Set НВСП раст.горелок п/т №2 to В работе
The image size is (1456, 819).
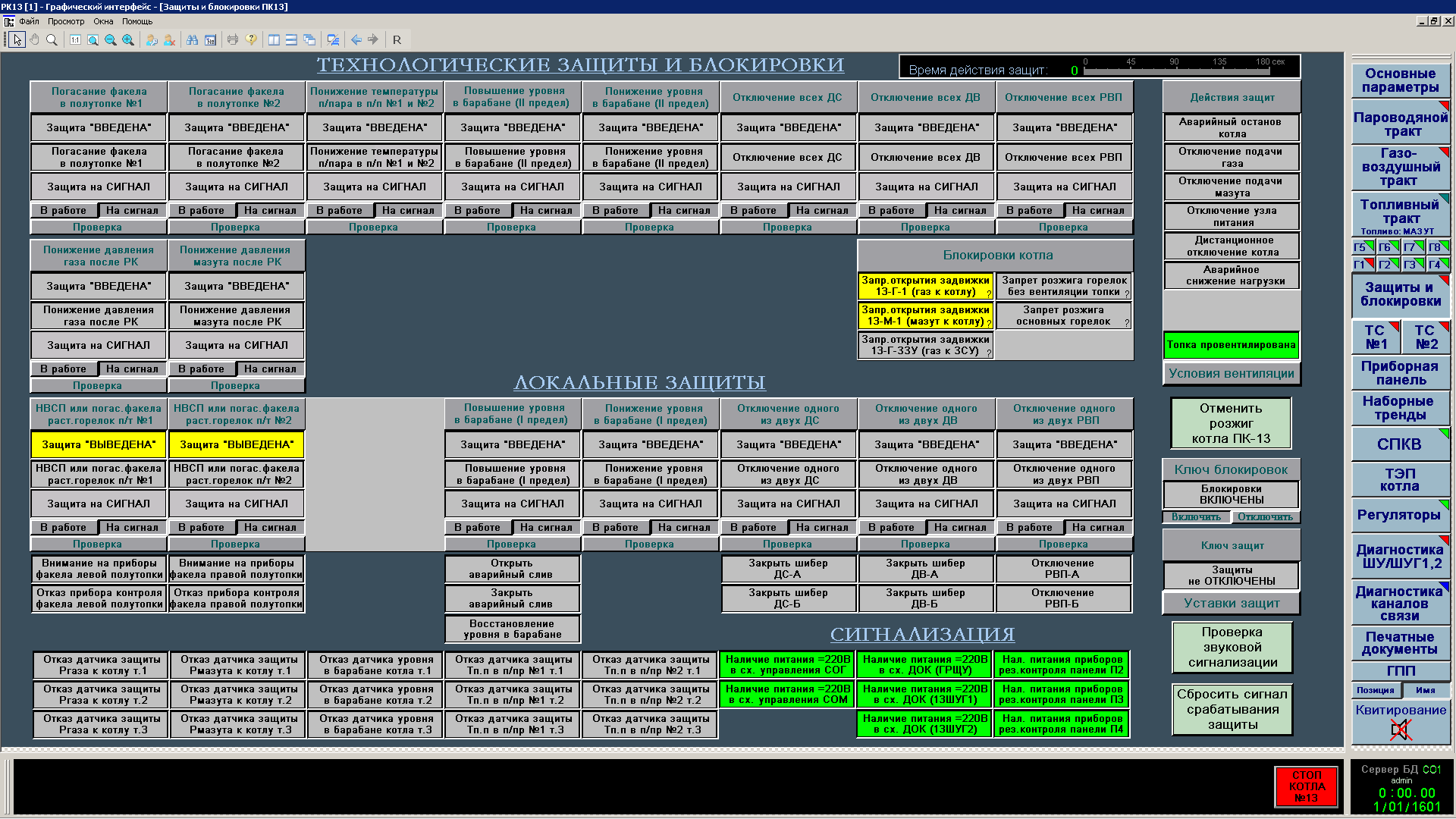[201, 528]
